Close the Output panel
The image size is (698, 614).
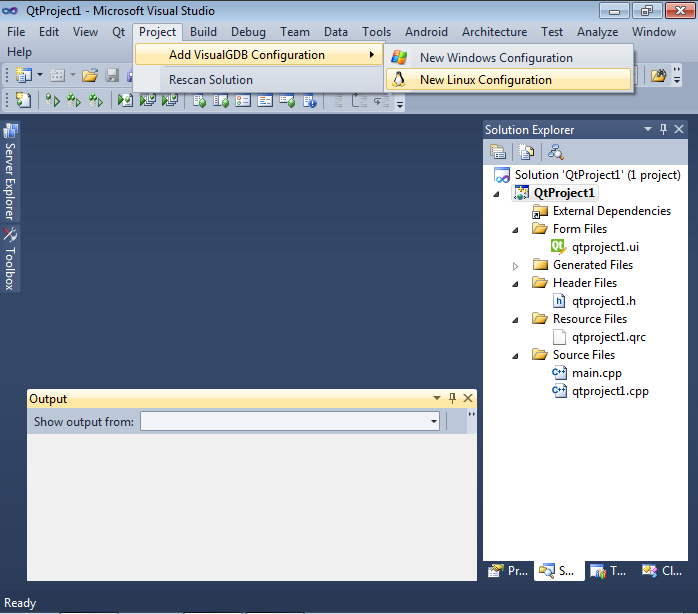tap(468, 398)
